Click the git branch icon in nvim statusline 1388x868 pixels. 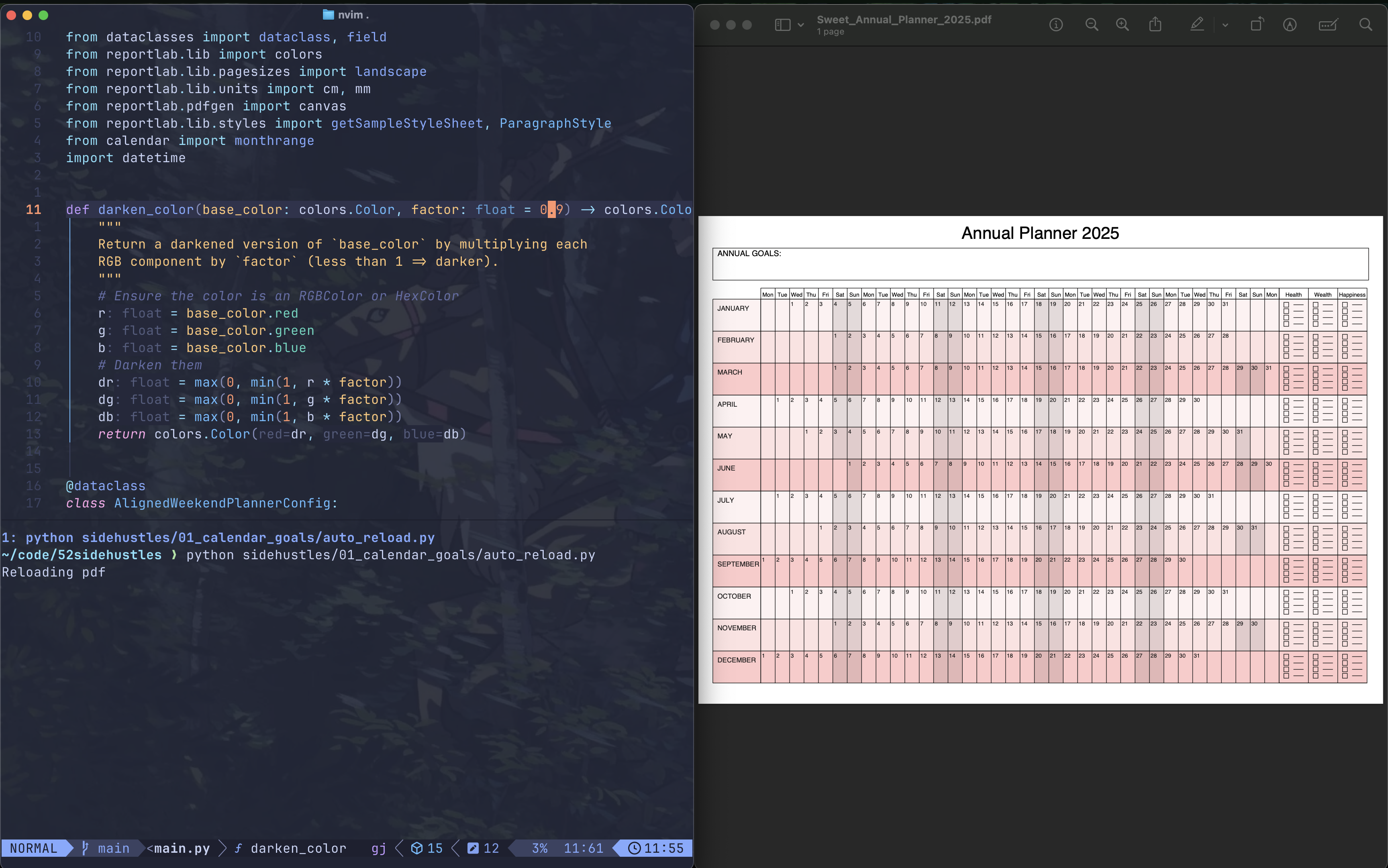(x=85, y=848)
